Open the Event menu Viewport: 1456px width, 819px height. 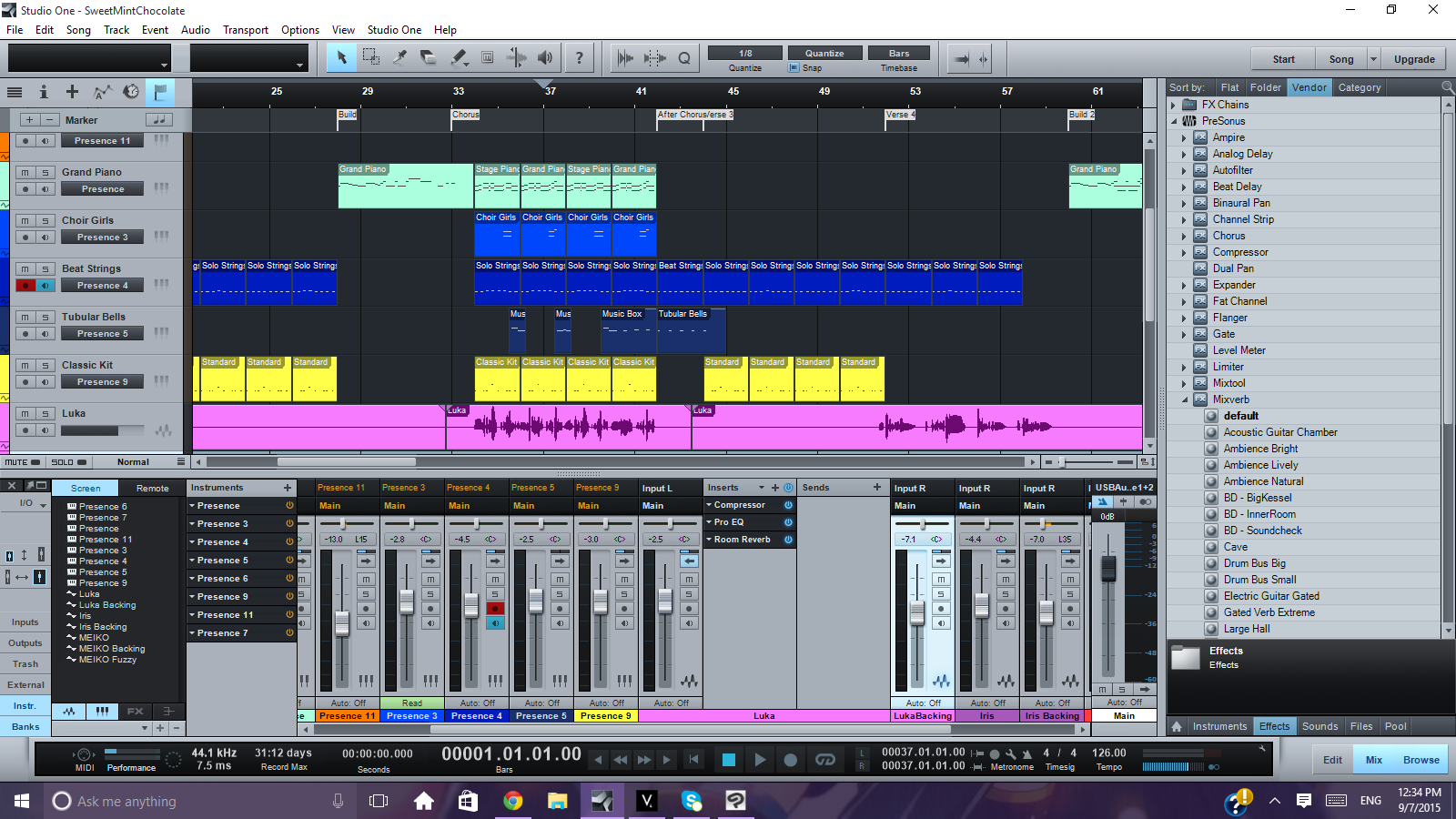(x=155, y=30)
